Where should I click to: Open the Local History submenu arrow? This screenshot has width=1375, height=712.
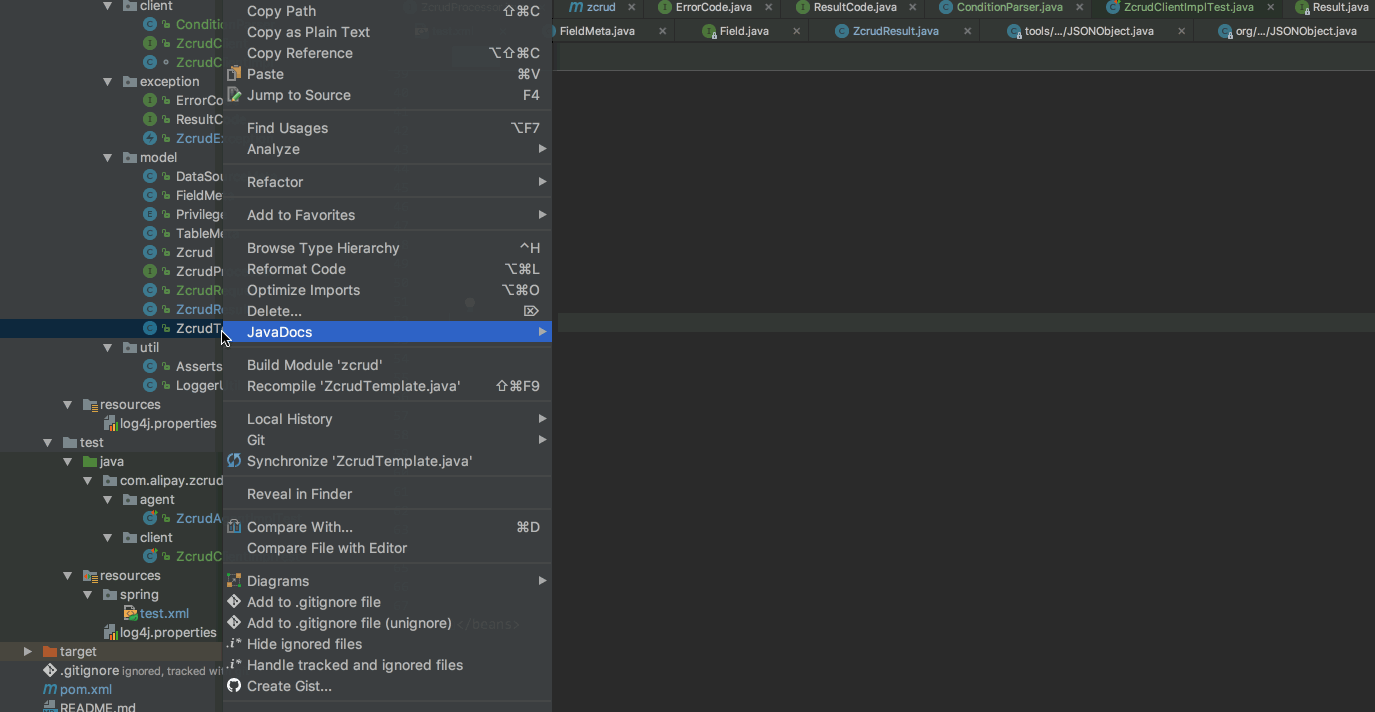[x=542, y=419]
